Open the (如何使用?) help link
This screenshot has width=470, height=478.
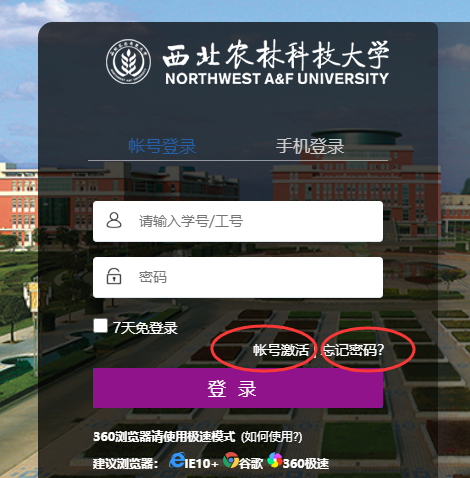(271, 437)
